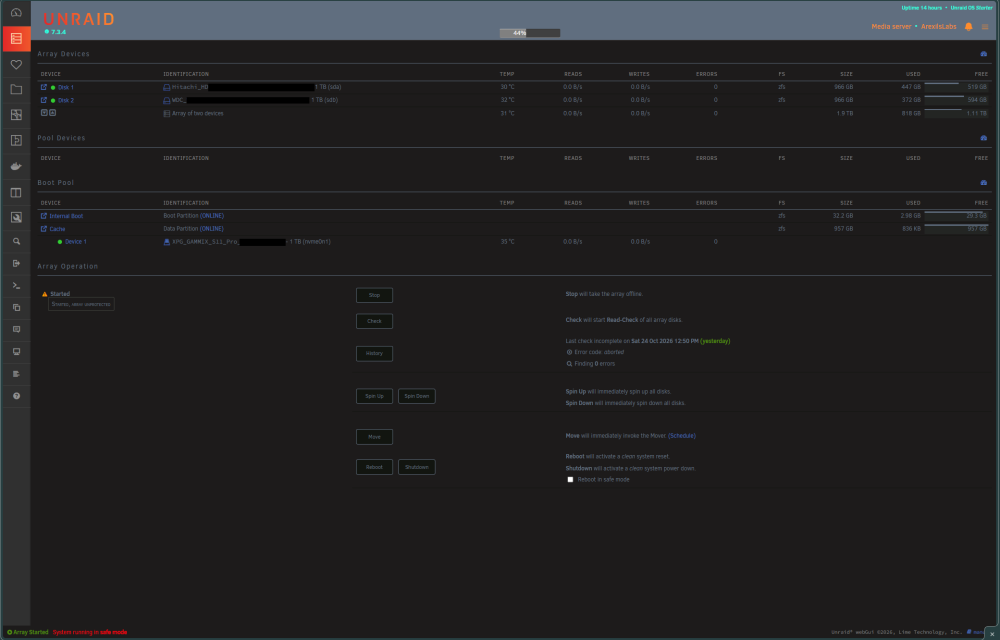The image size is (1000, 640).
Task: Select the highlighted Main storage icon in sidebar
Action: pyautogui.click(x=17, y=39)
